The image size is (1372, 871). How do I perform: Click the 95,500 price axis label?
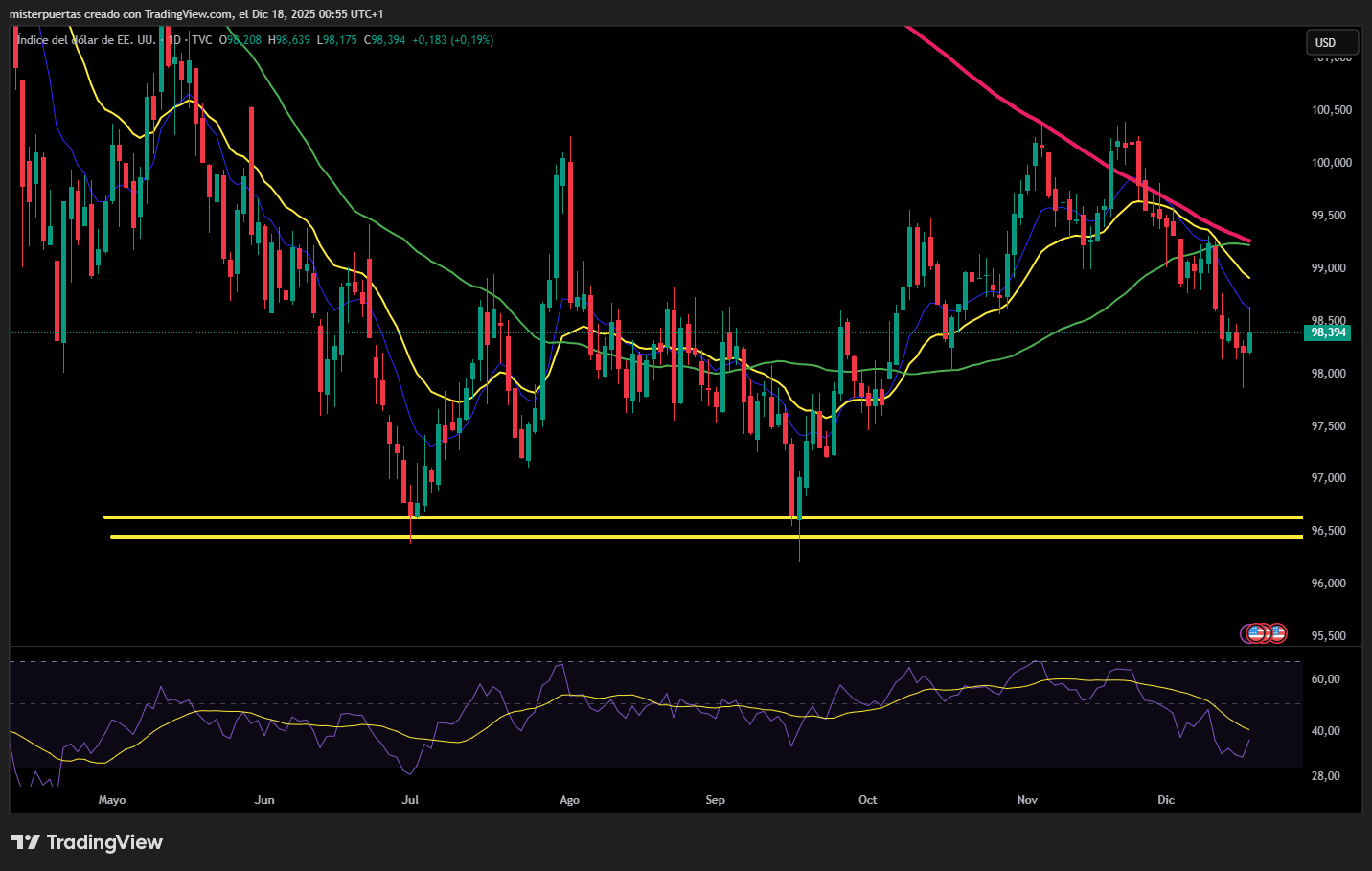click(x=1329, y=636)
